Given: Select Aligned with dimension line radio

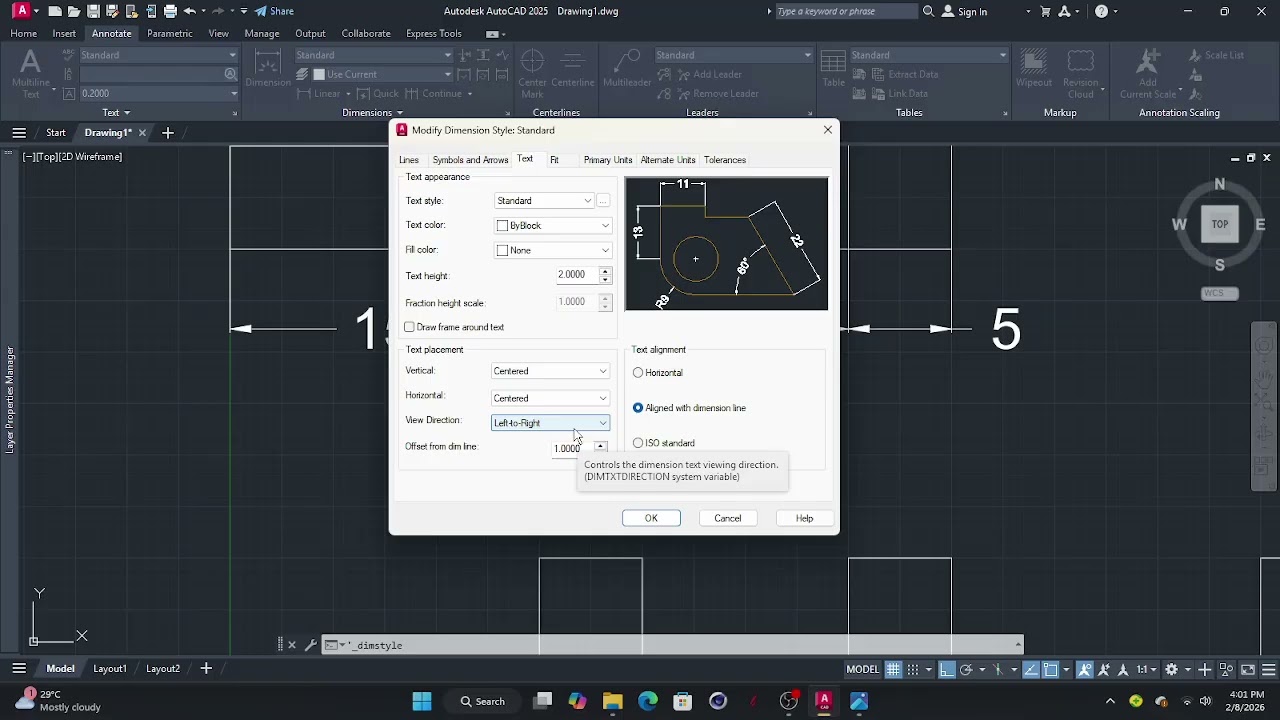Looking at the screenshot, I should 638,408.
